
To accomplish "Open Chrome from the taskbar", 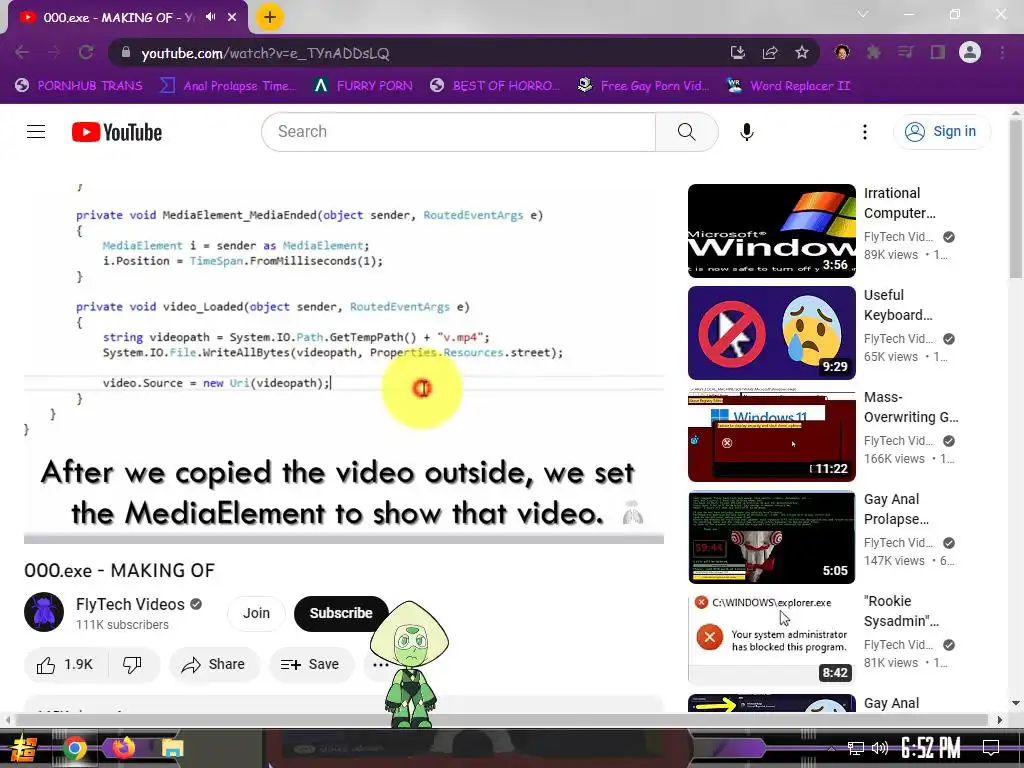I will (75, 748).
